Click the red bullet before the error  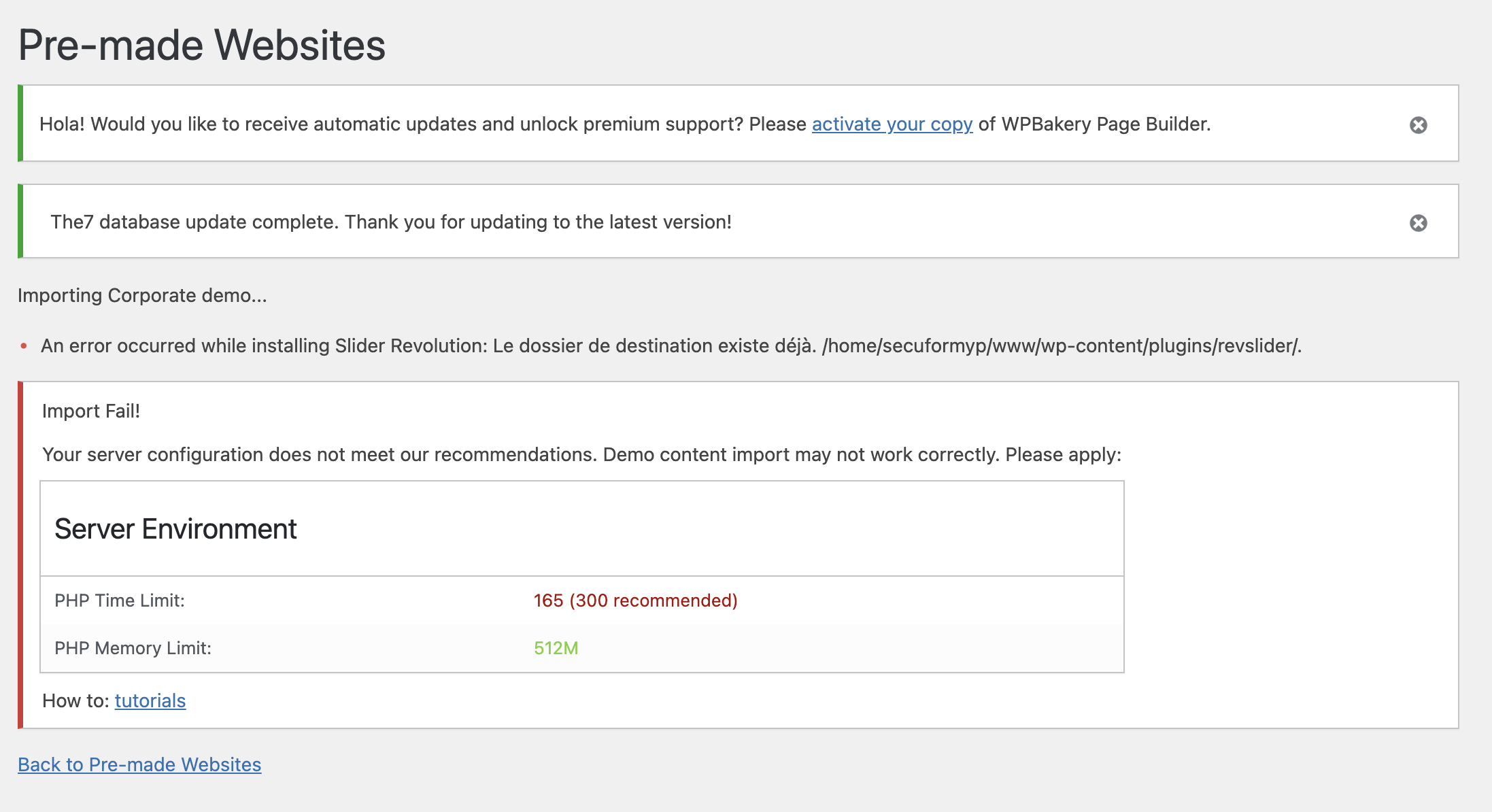24,346
